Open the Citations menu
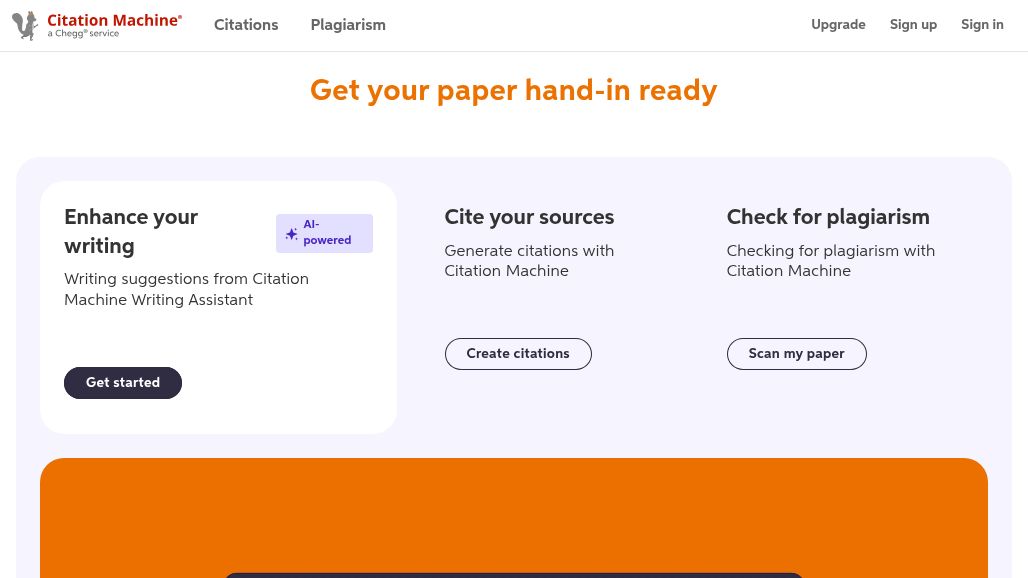 pos(246,25)
